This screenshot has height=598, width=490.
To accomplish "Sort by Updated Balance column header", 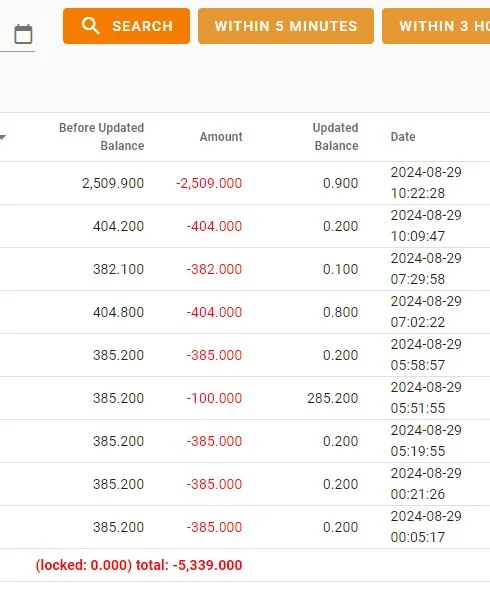I will (335, 137).
